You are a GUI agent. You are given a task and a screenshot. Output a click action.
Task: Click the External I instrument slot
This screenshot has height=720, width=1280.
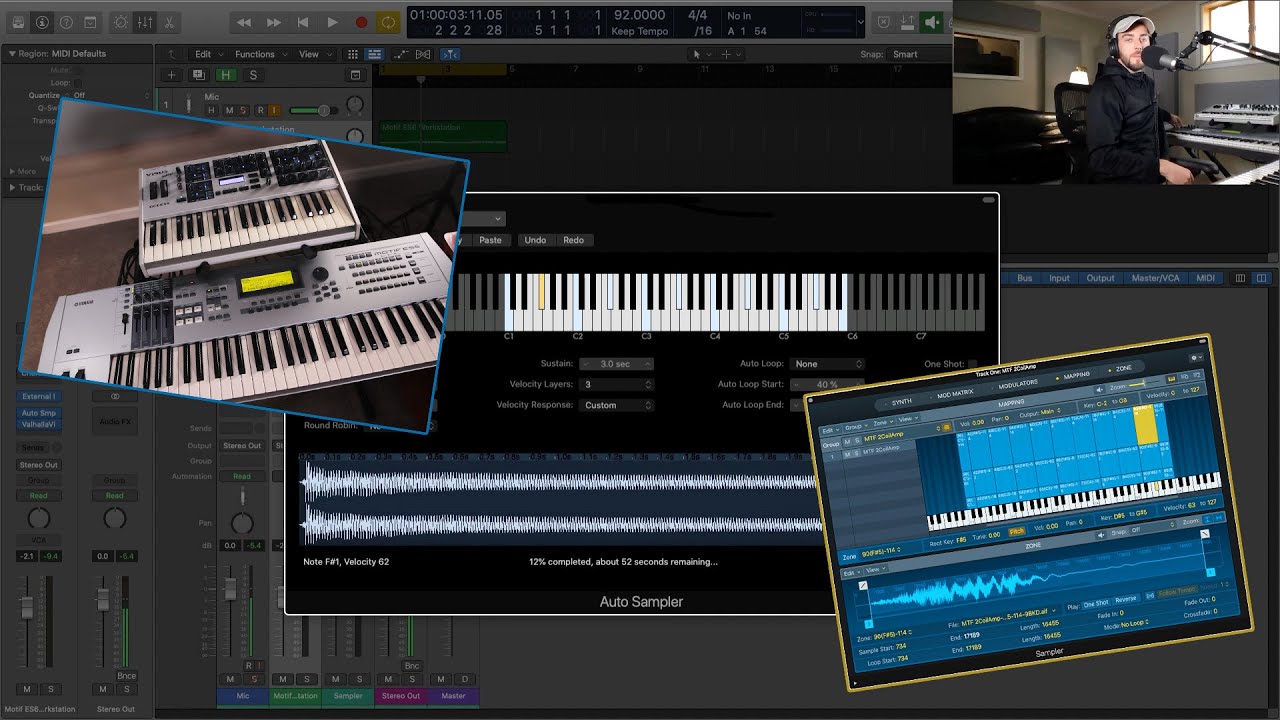(39, 396)
